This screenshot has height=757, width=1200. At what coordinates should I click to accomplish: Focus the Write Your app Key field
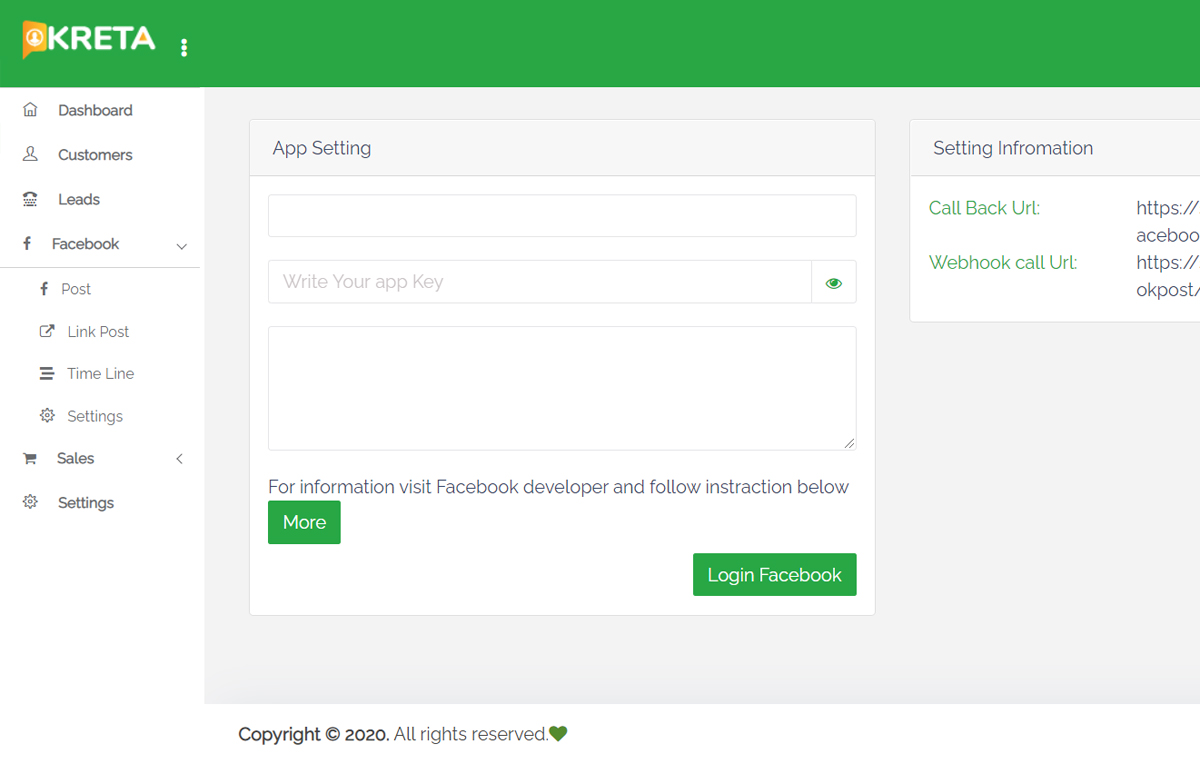coord(539,282)
